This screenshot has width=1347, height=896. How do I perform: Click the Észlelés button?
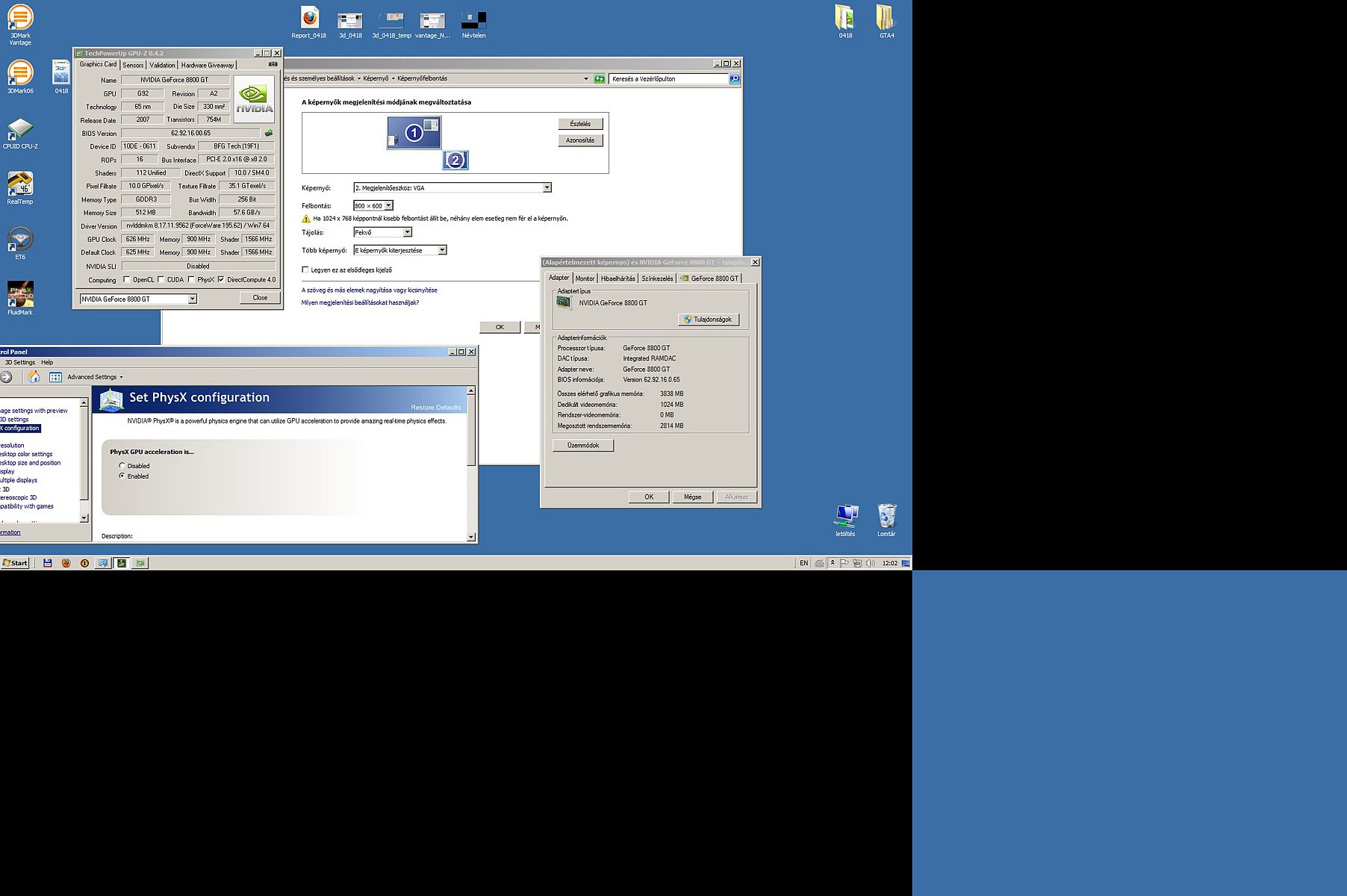click(580, 124)
